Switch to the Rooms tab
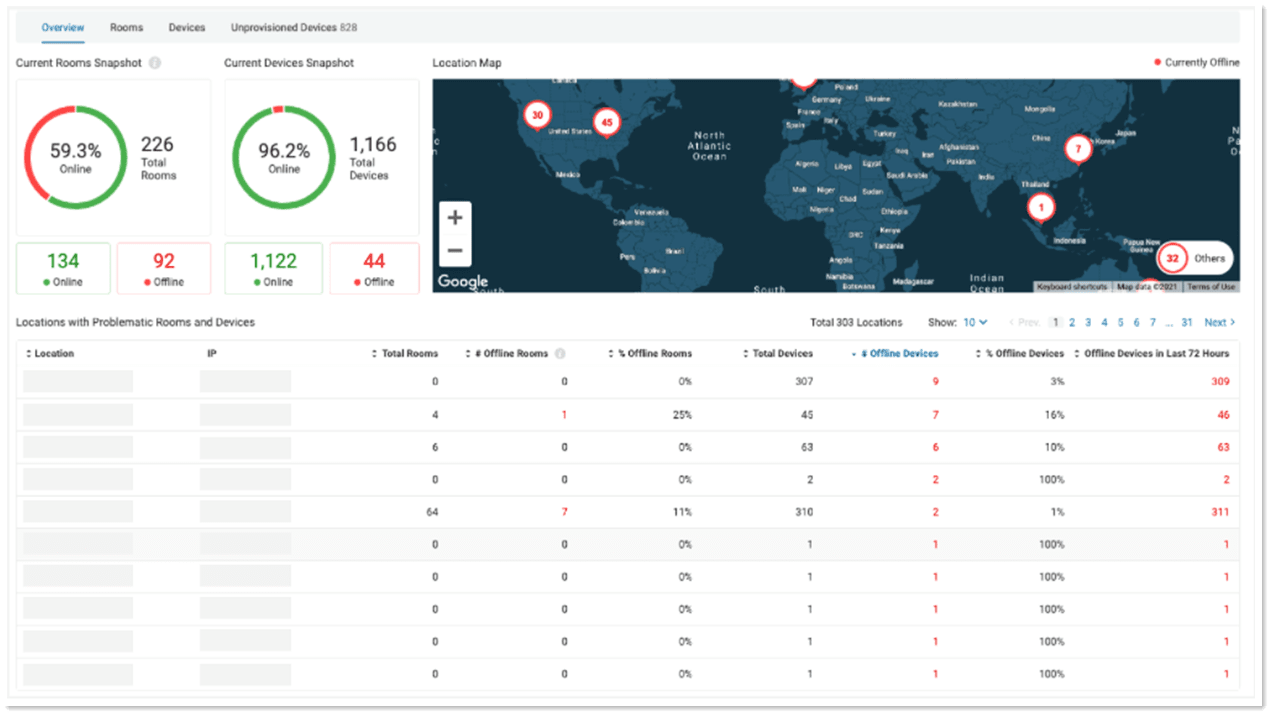 126,27
